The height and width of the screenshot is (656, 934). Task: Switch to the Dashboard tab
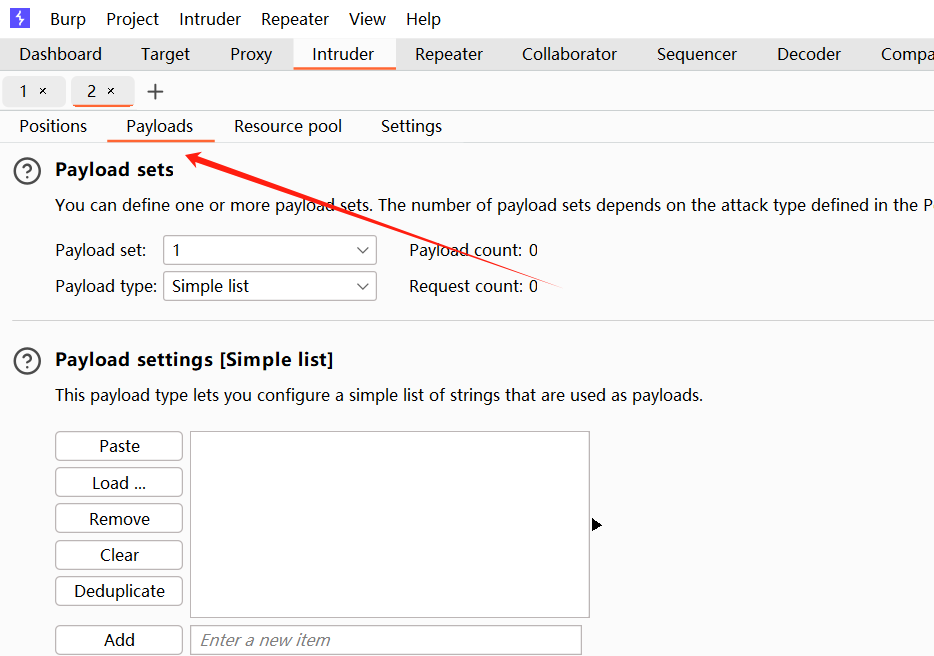(x=60, y=54)
